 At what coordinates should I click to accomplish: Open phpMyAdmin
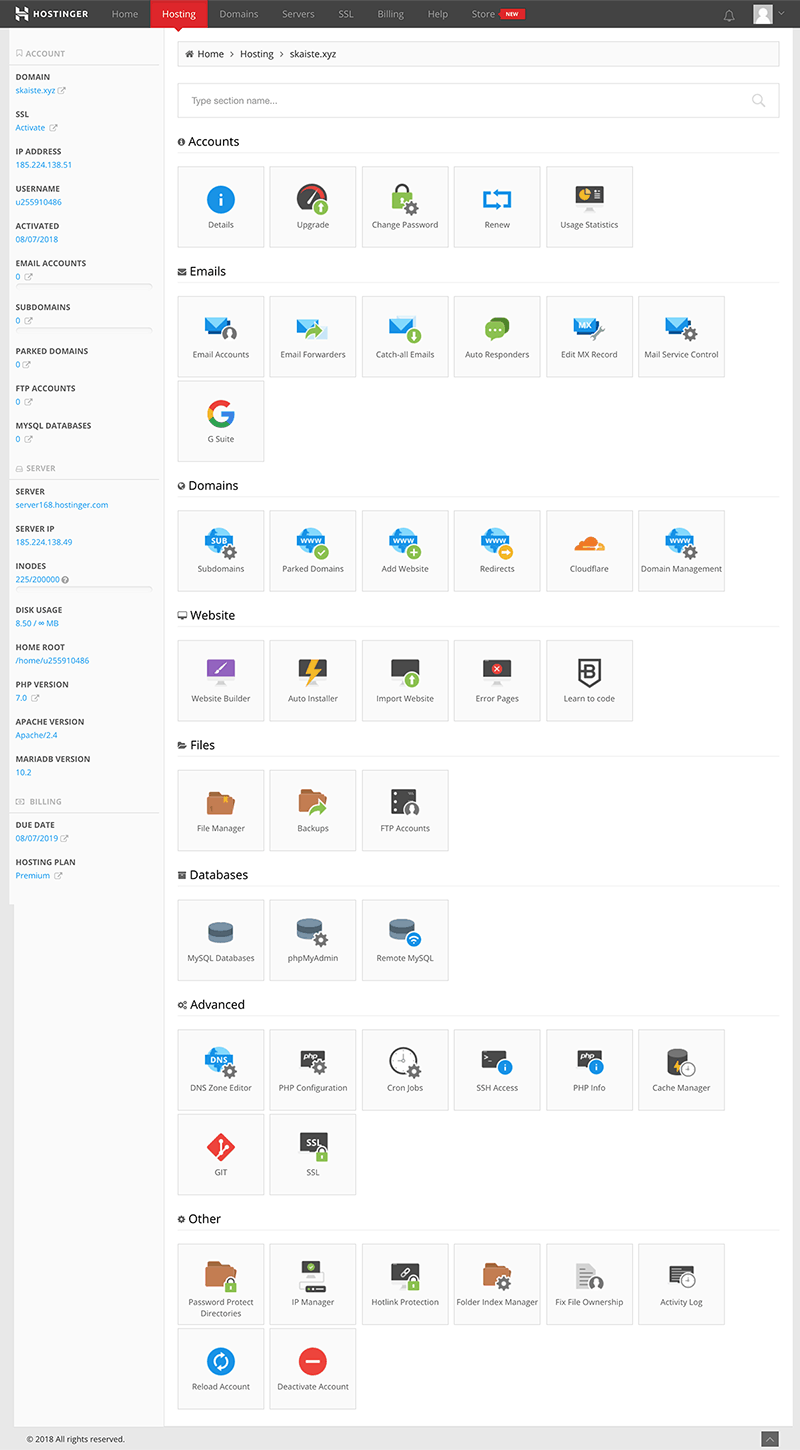tap(313, 940)
